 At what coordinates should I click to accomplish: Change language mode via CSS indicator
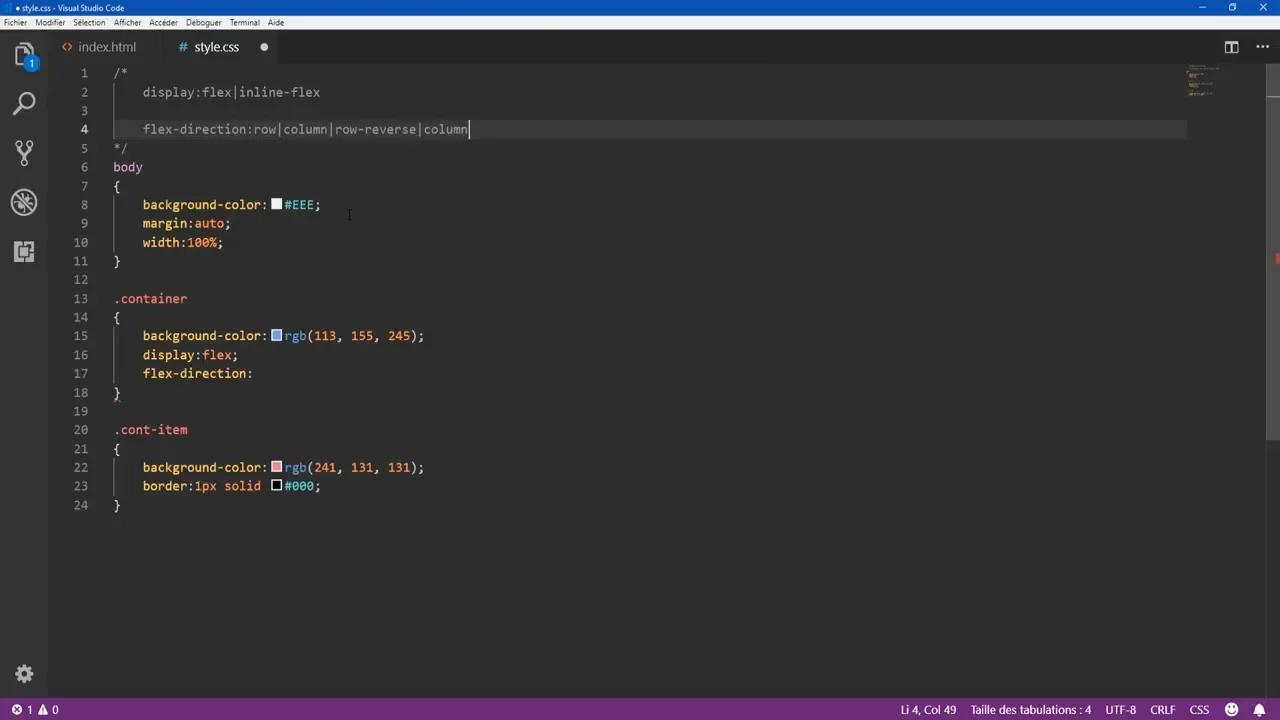pos(1198,710)
